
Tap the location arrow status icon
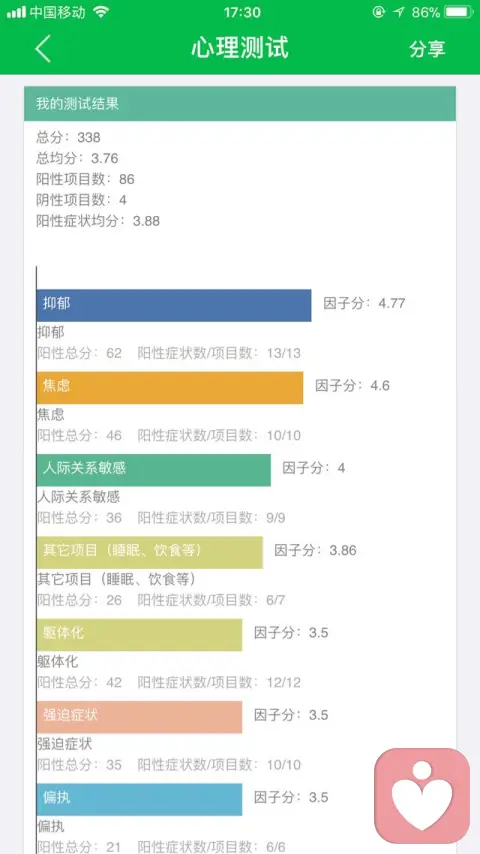(399, 12)
